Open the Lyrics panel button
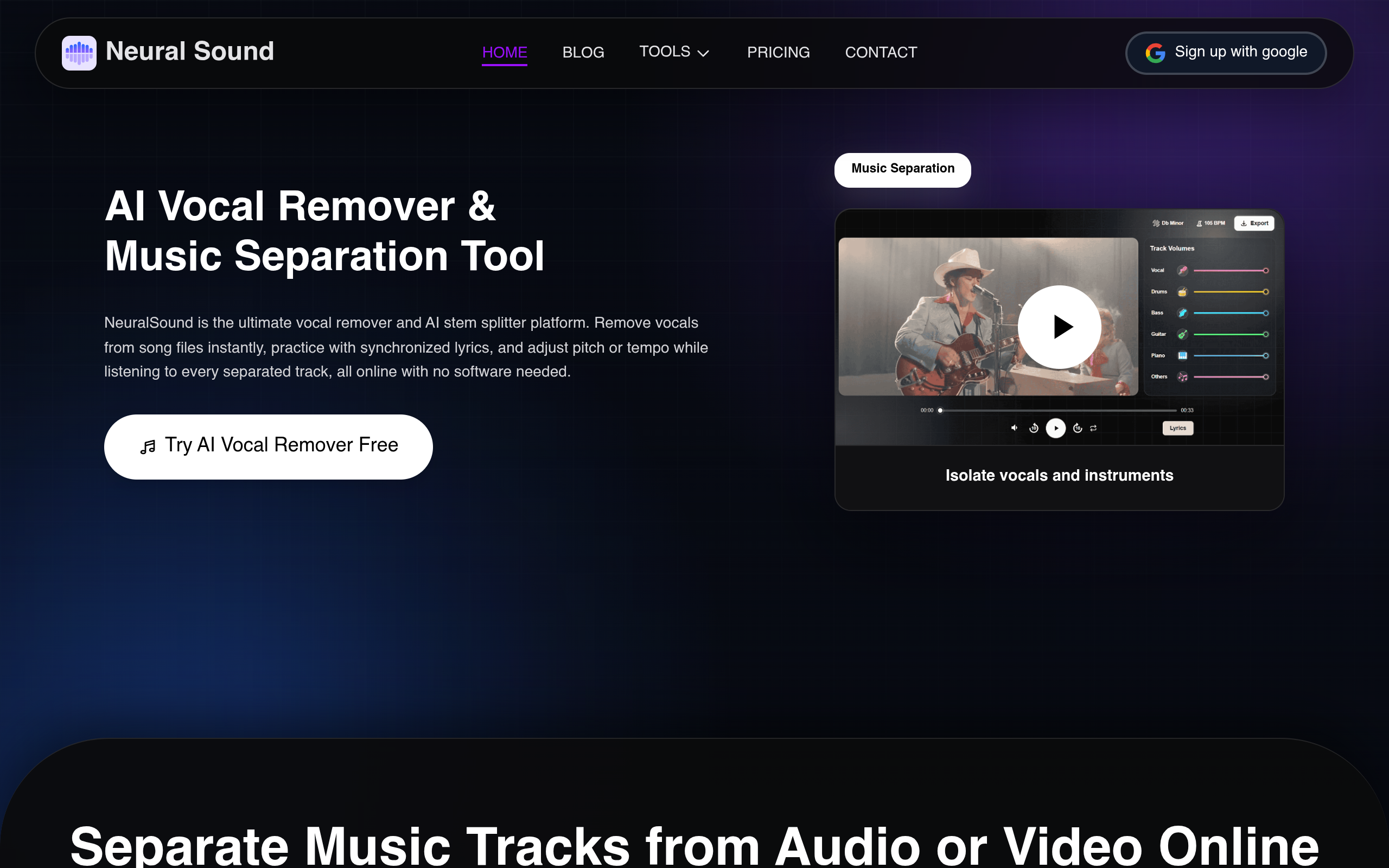 tap(1178, 427)
